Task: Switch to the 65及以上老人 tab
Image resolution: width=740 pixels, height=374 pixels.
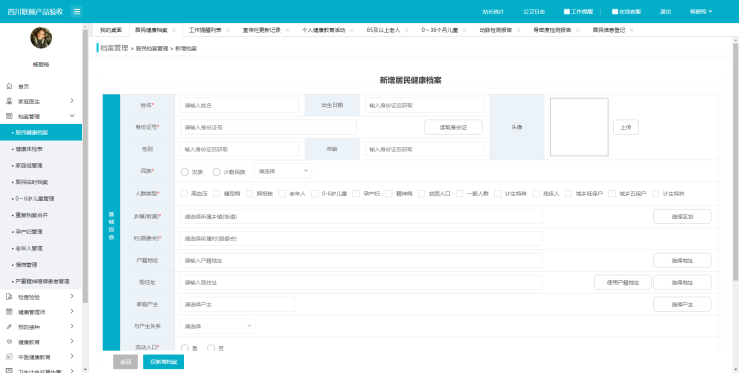Action: 383,30
